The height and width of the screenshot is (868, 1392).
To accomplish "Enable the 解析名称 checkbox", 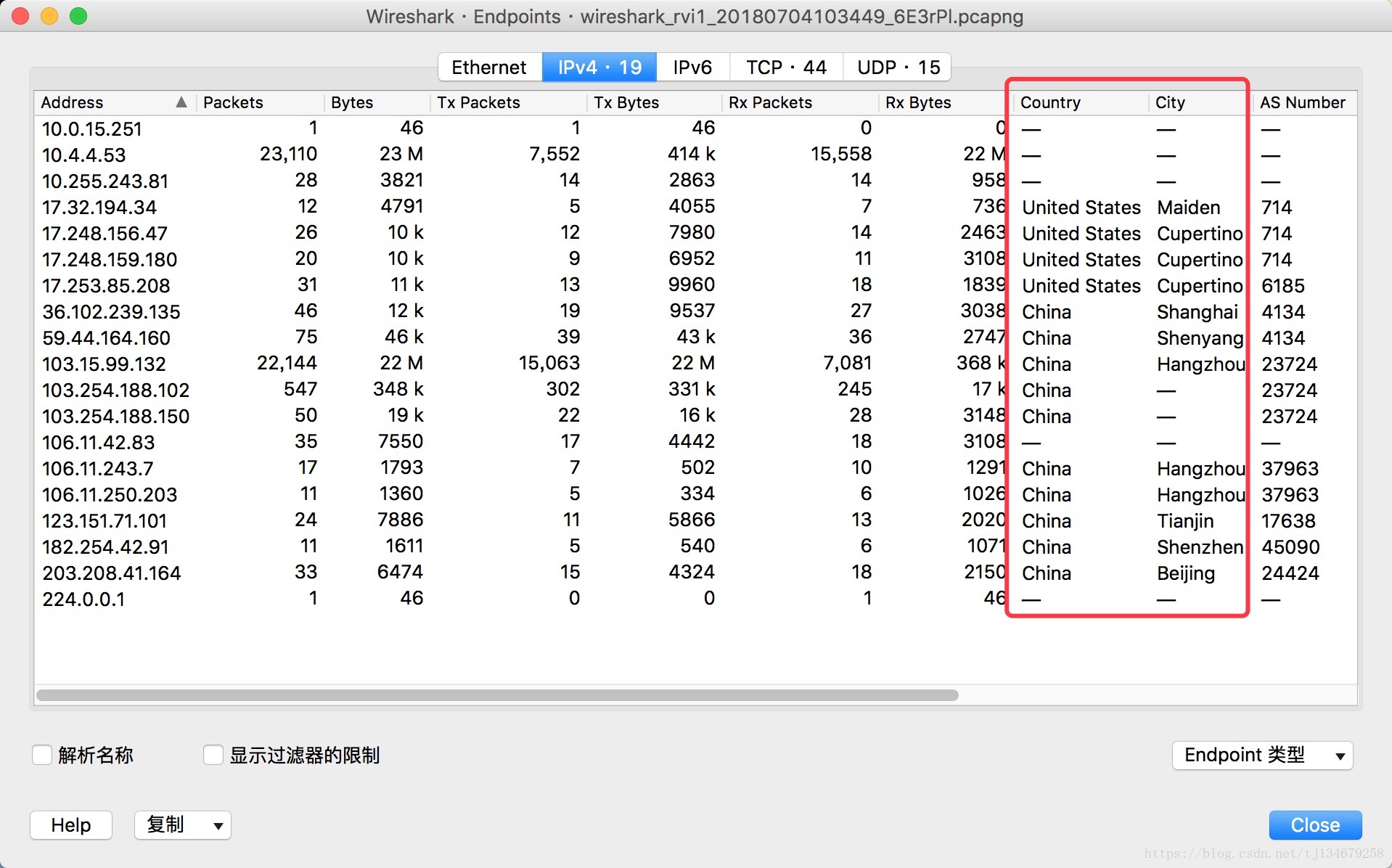I will [42, 755].
